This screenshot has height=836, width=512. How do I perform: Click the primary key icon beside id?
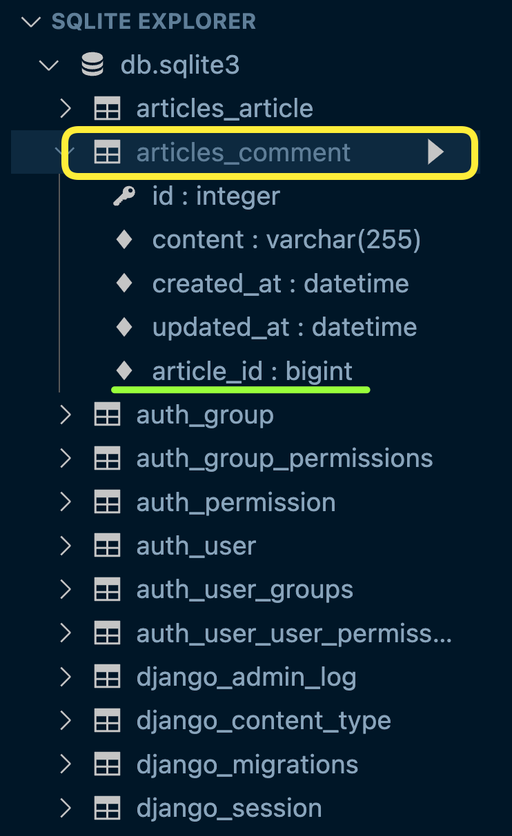coord(124,196)
